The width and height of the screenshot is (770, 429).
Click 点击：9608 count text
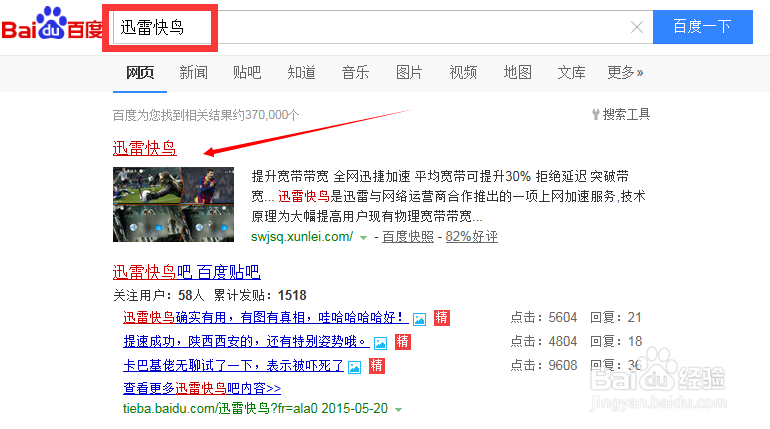pos(544,365)
